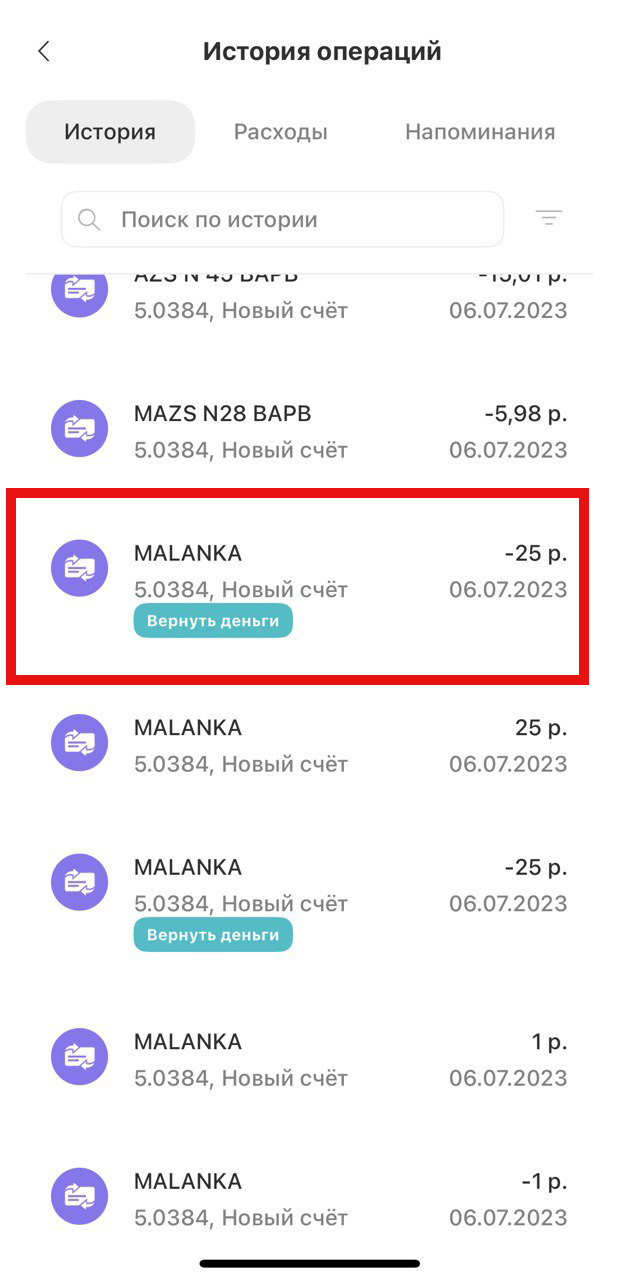Tap the highlighted MALANKA -25 р. transaction icon

[79, 568]
